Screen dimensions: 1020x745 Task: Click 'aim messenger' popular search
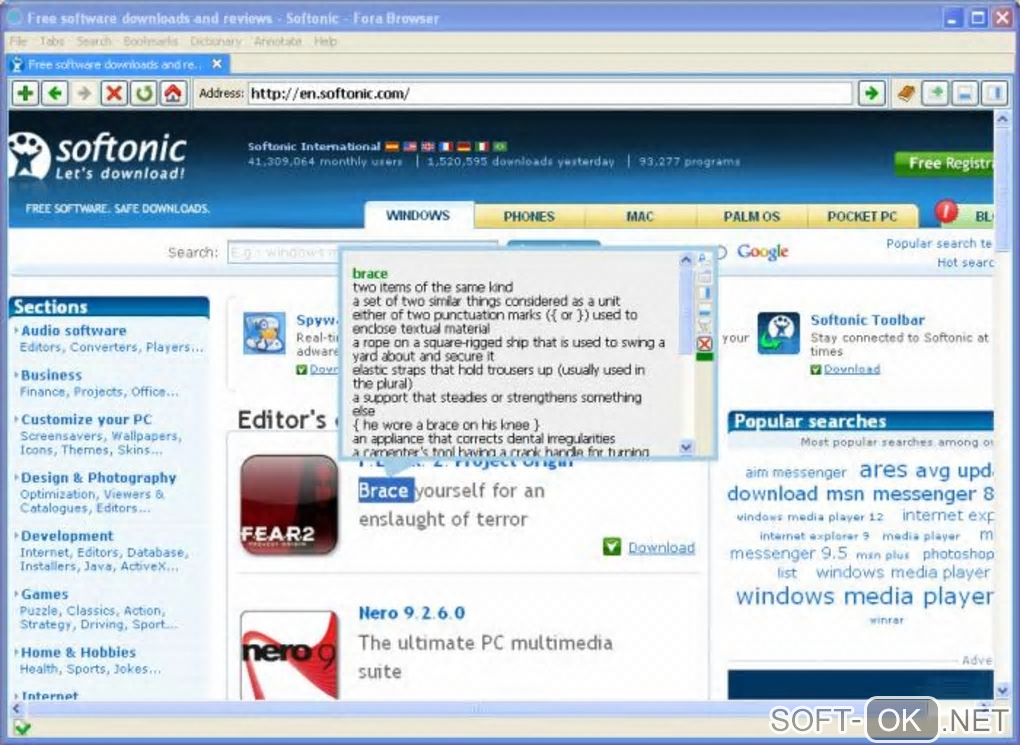point(796,472)
